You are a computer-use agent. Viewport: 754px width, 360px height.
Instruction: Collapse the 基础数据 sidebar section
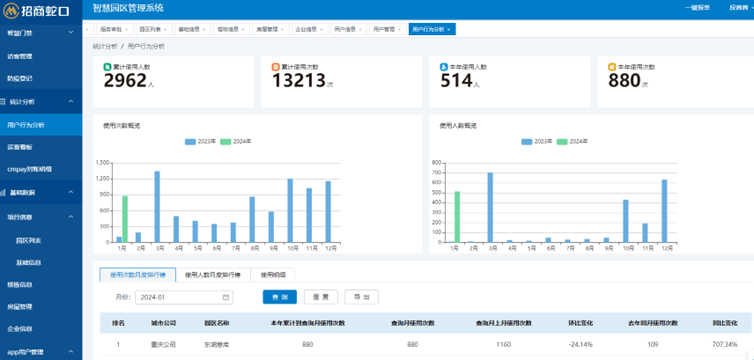pyautogui.click(x=71, y=192)
